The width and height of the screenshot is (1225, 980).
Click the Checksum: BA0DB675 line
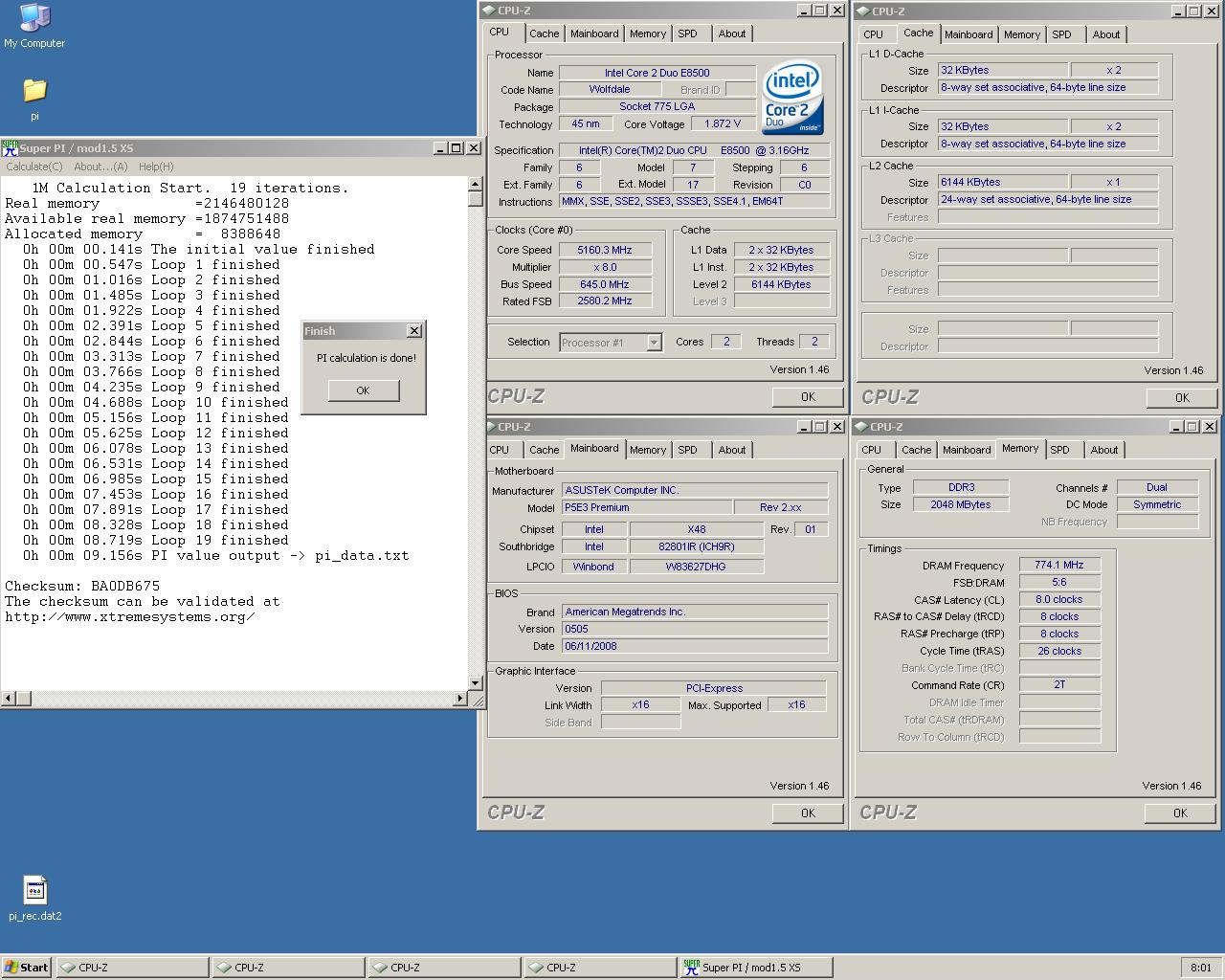pyautogui.click(x=82, y=586)
